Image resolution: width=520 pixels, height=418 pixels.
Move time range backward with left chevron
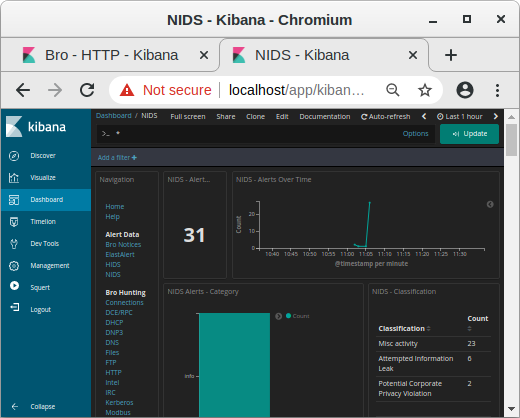(x=424, y=116)
